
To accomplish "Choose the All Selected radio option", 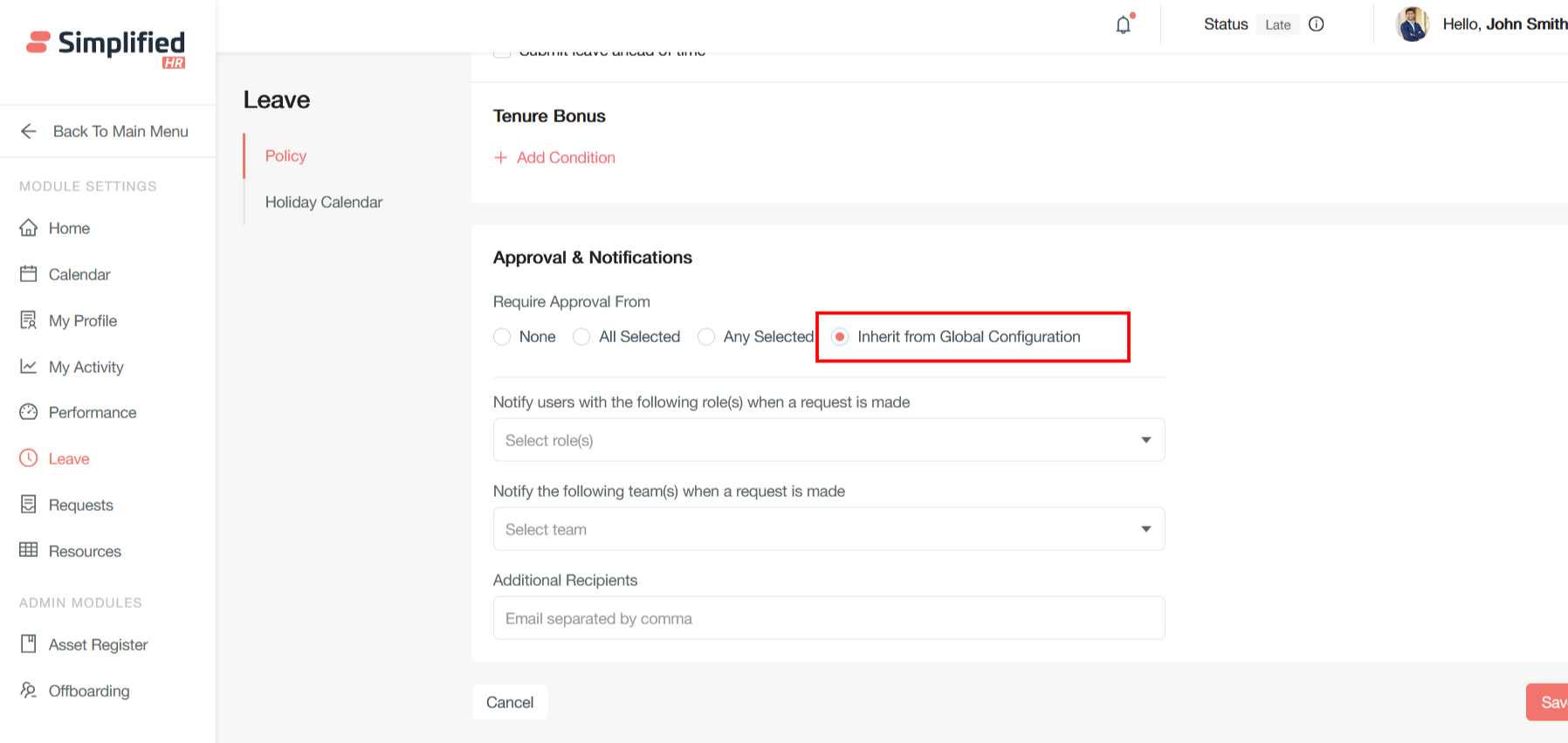I will tap(581, 337).
